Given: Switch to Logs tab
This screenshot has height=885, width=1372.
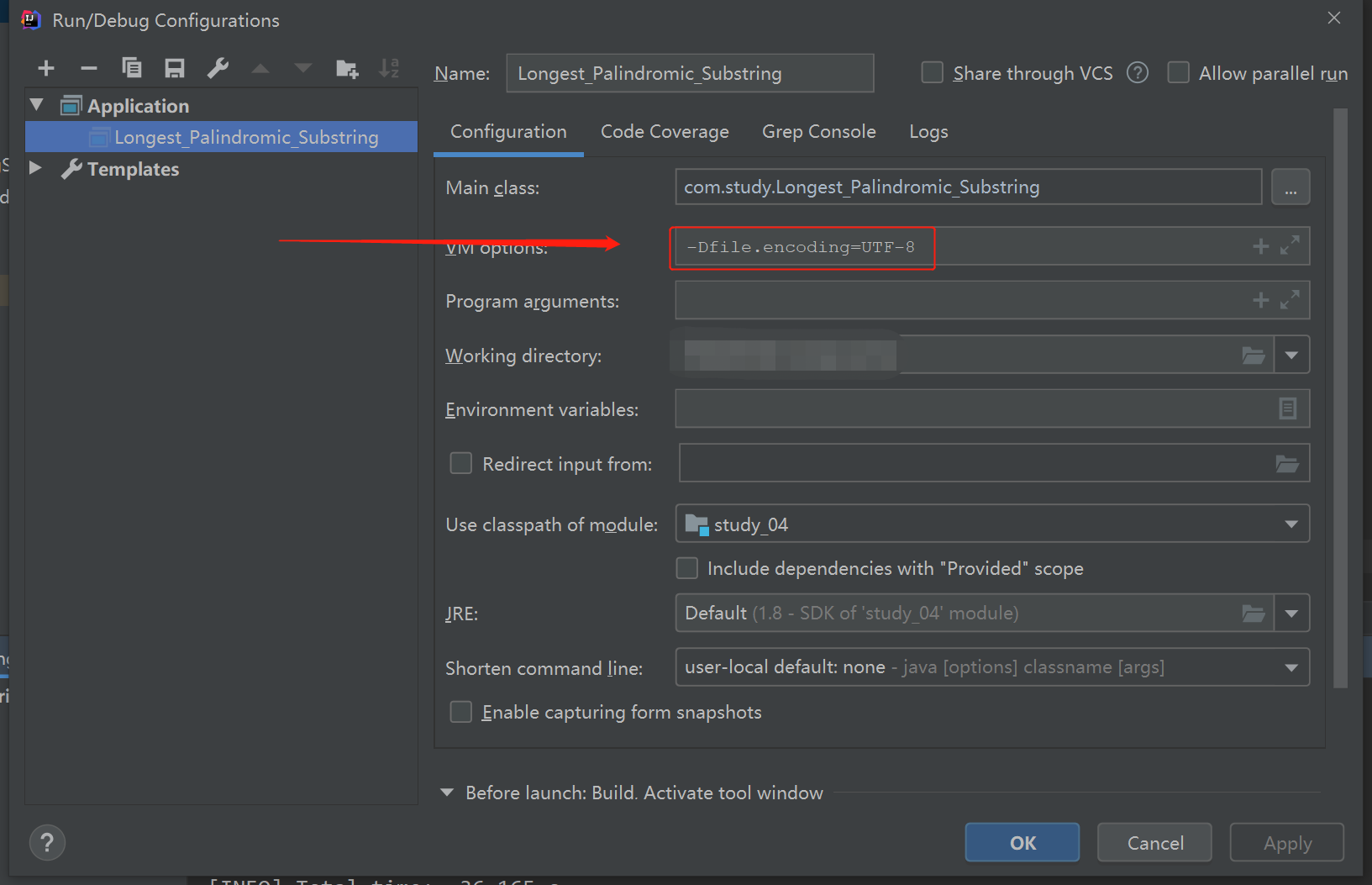Looking at the screenshot, I should click(928, 132).
